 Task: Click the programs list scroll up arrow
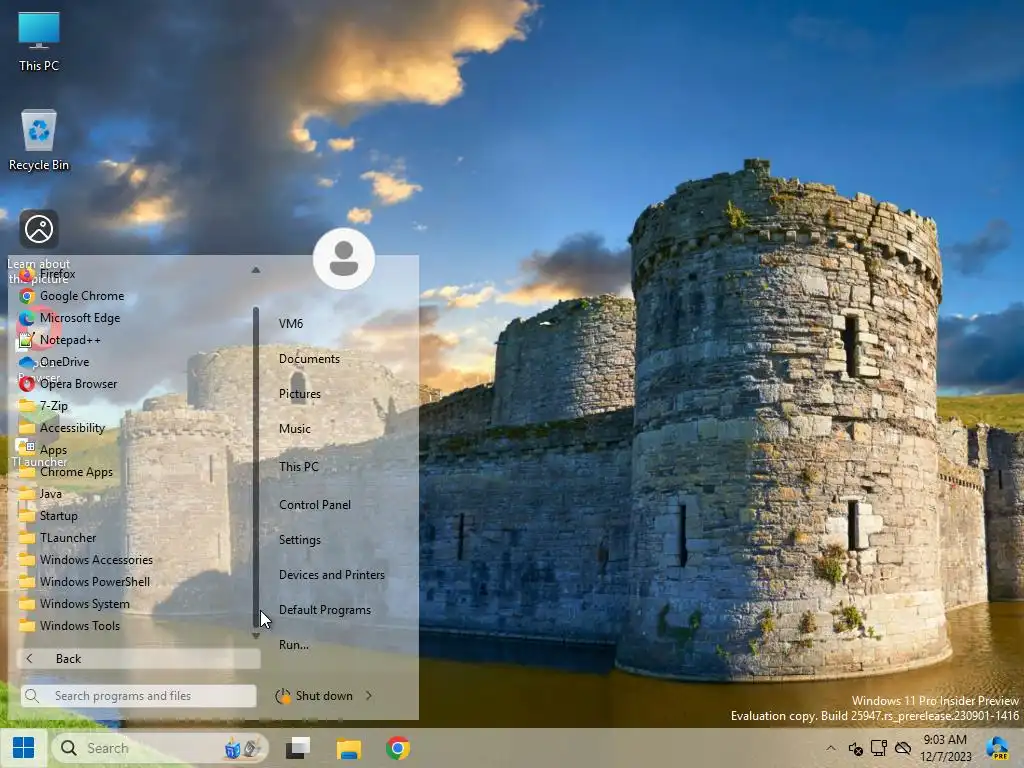(256, 270)
